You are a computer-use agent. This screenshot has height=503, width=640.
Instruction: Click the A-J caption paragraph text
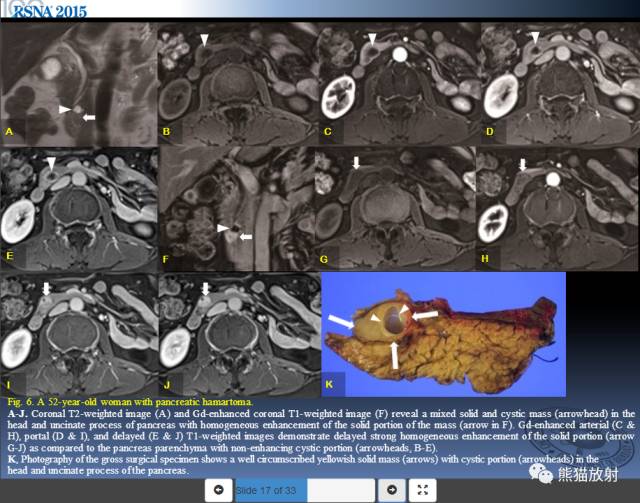pos(321,431)
